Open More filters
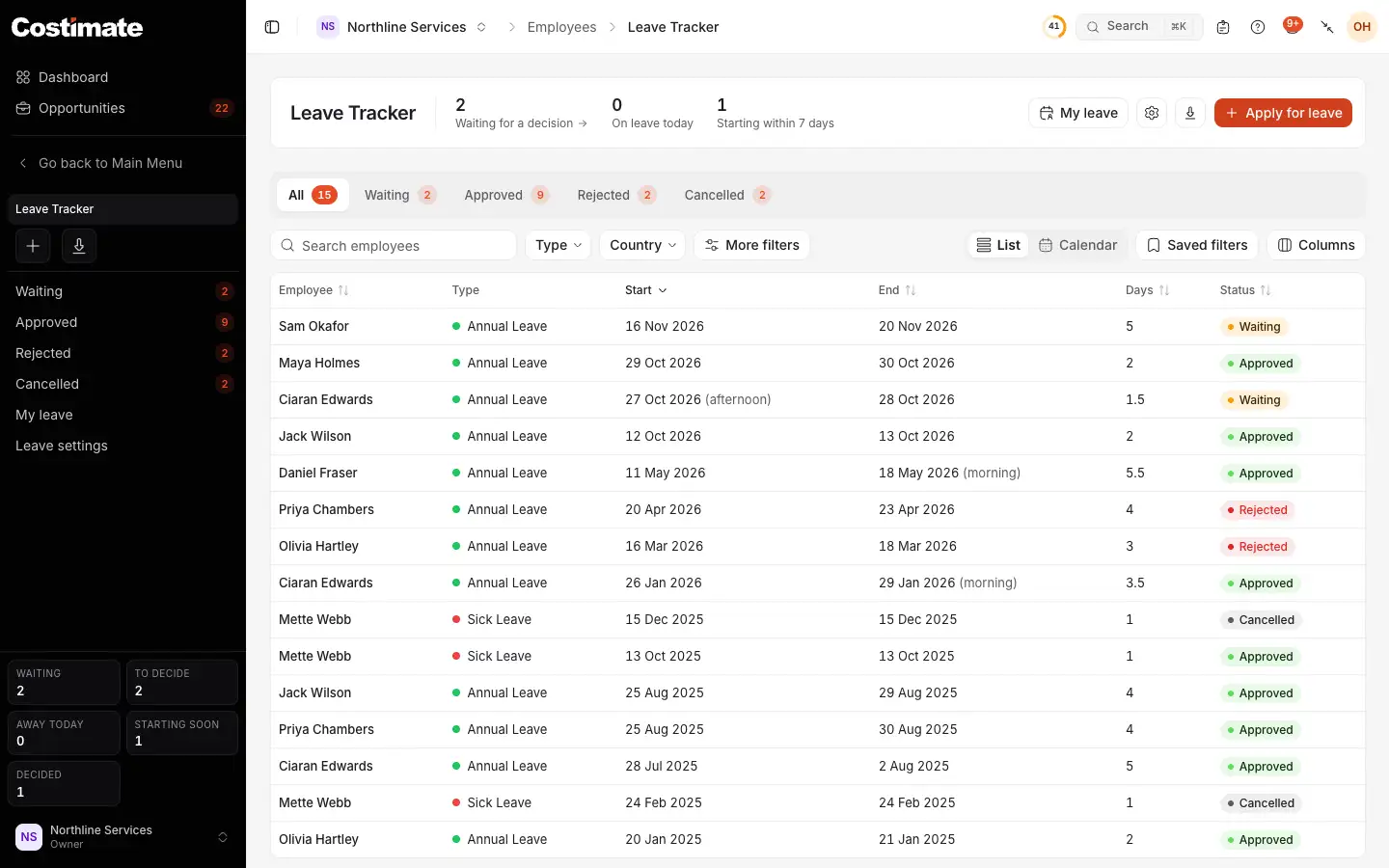Viewport: 1389px width, 868px height. (x=752, y=245)
